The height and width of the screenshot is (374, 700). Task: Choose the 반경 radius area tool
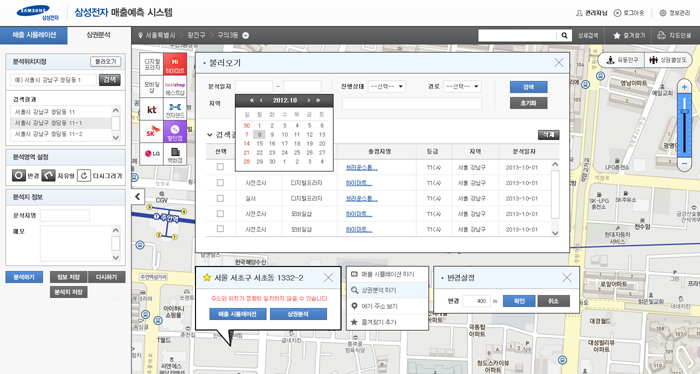[x=18, y=175]
